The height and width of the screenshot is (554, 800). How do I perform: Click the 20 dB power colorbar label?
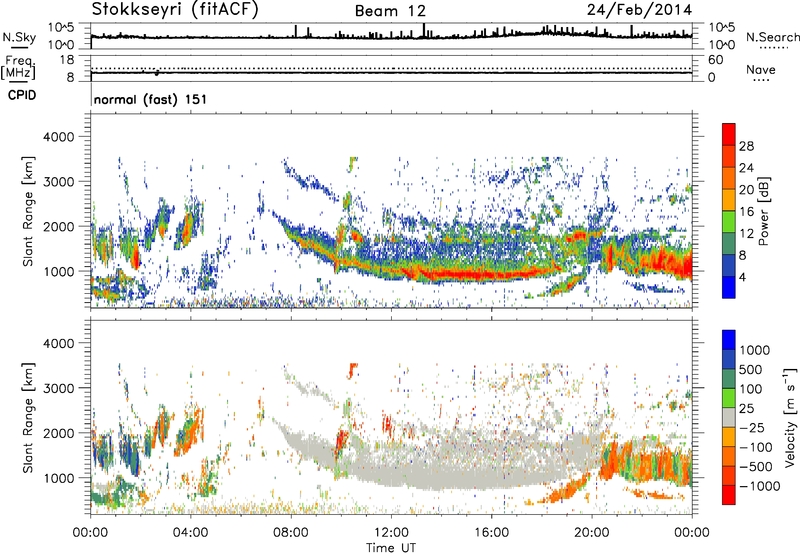tap(746, 190)
